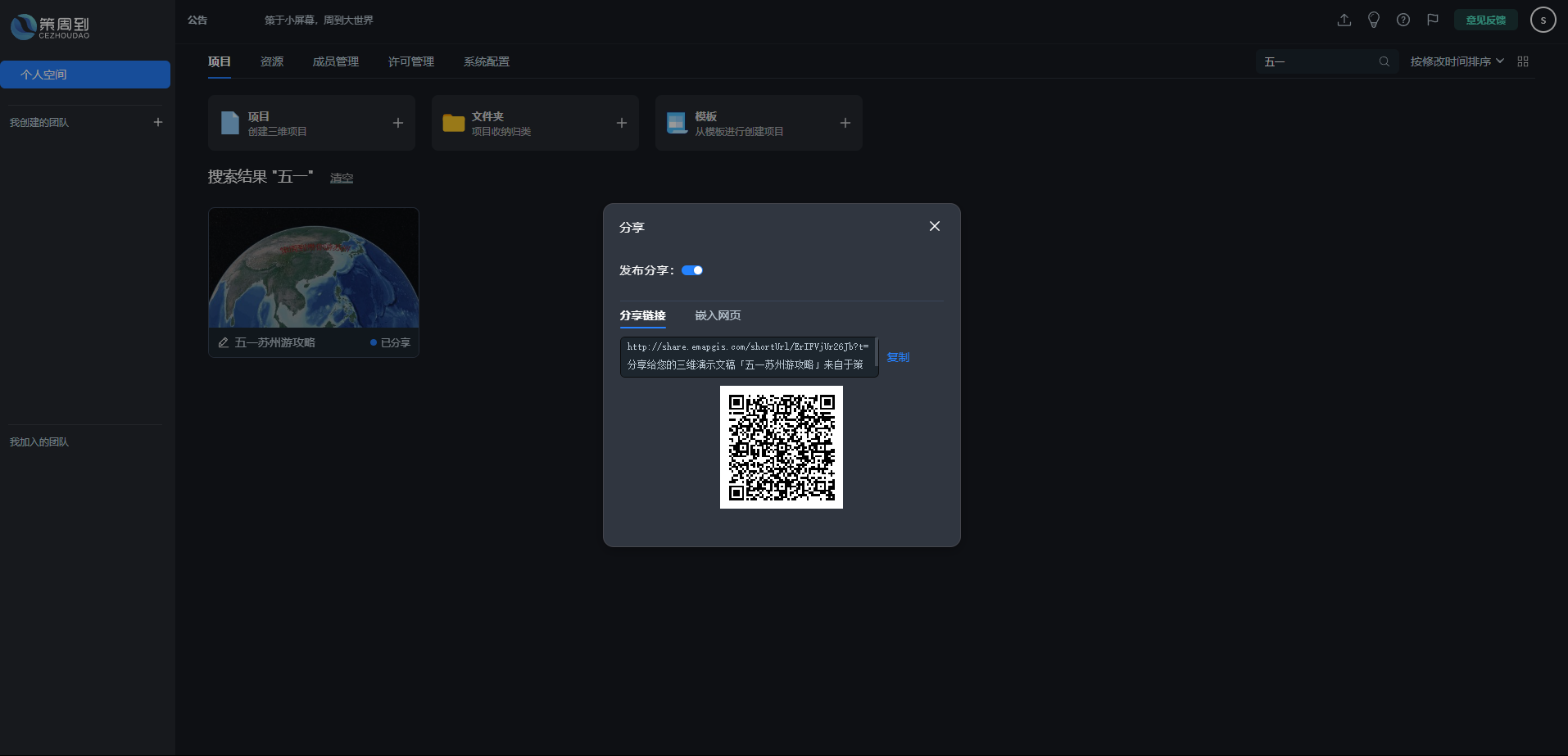
Task: Select the 嵌入网页 tab in dialog
Action: (718, 315)
